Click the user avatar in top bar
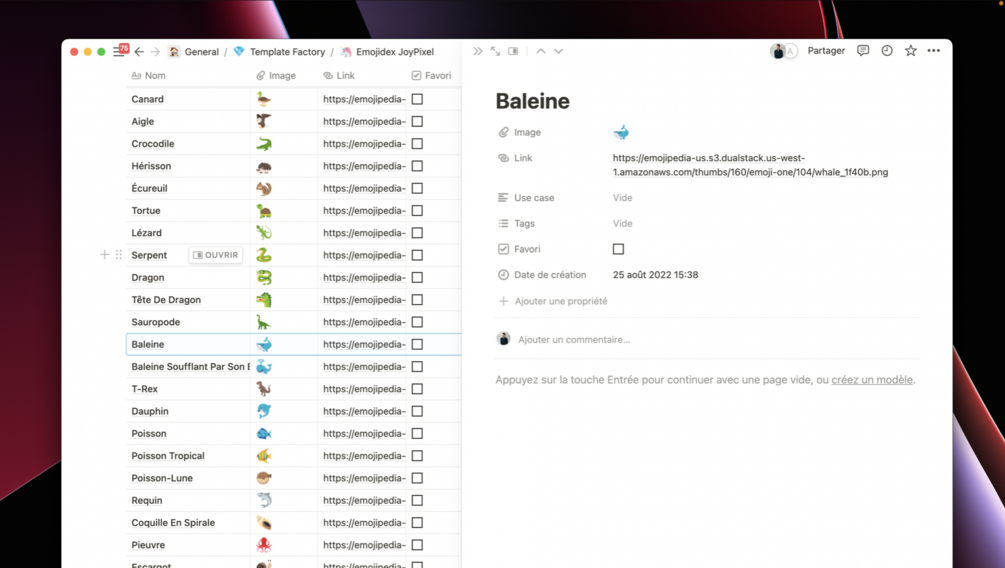This screenshot has height=568, width=1005. 778,51
